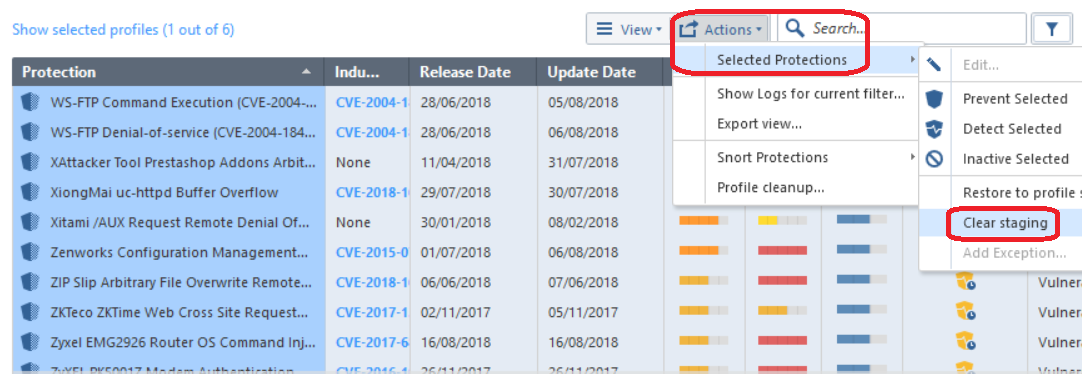Open Snort Protections submenu

(797, 157)
